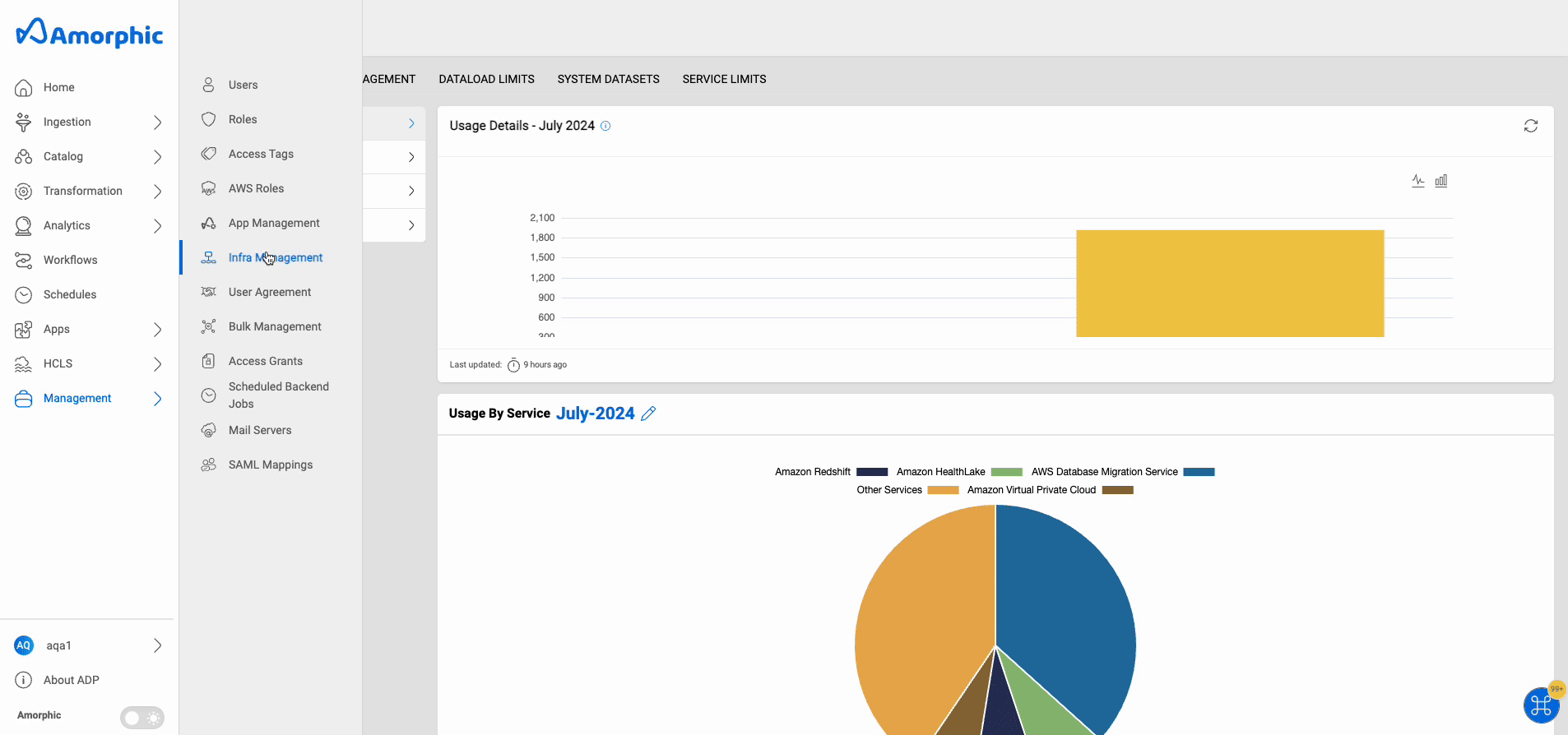Switch to bar chart view
Image resolution: width=1568 pixels, height=735 pixels.
pos(1441,180)
